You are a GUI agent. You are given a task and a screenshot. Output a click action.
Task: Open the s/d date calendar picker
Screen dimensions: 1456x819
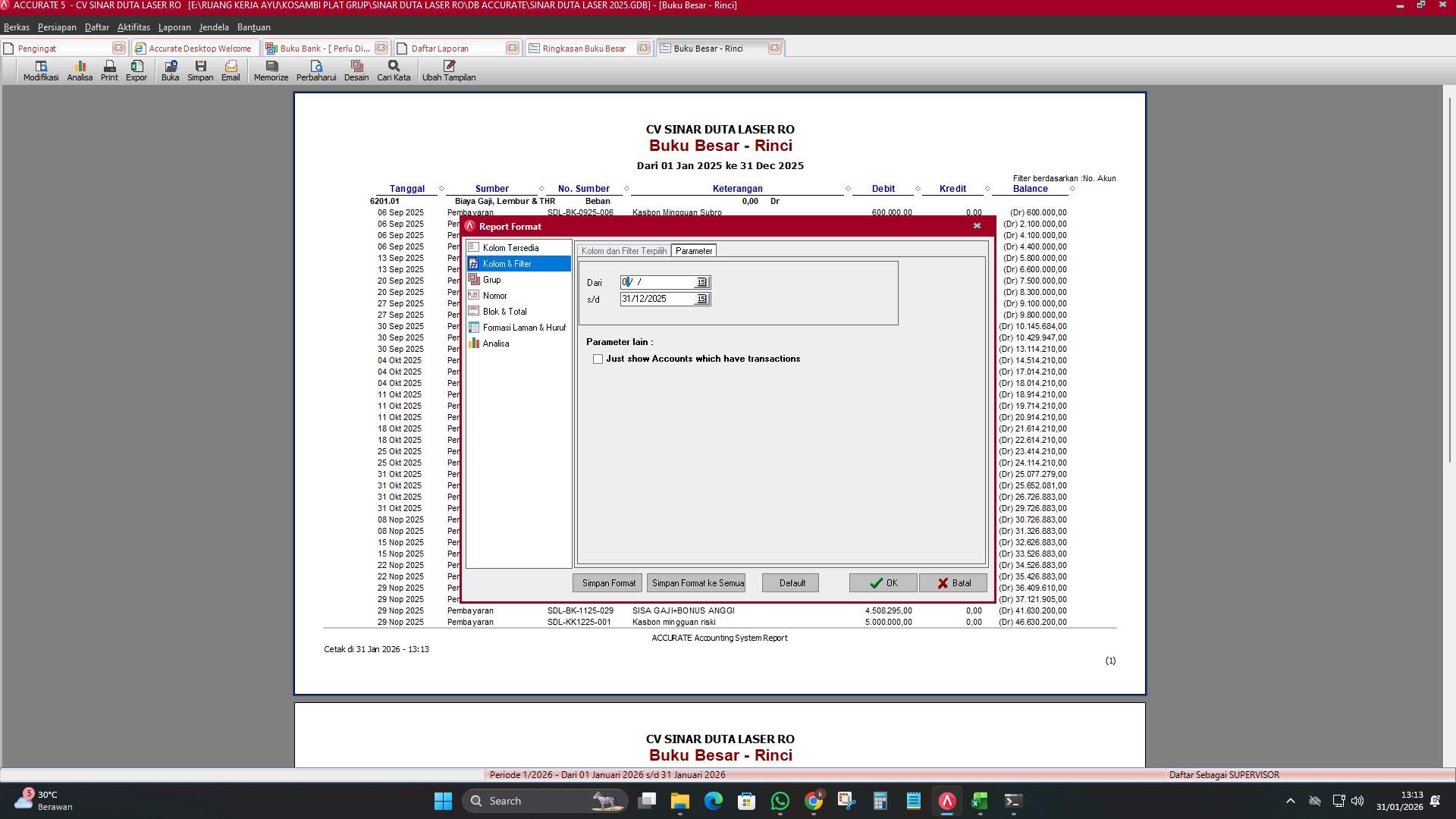pos(701,299)
